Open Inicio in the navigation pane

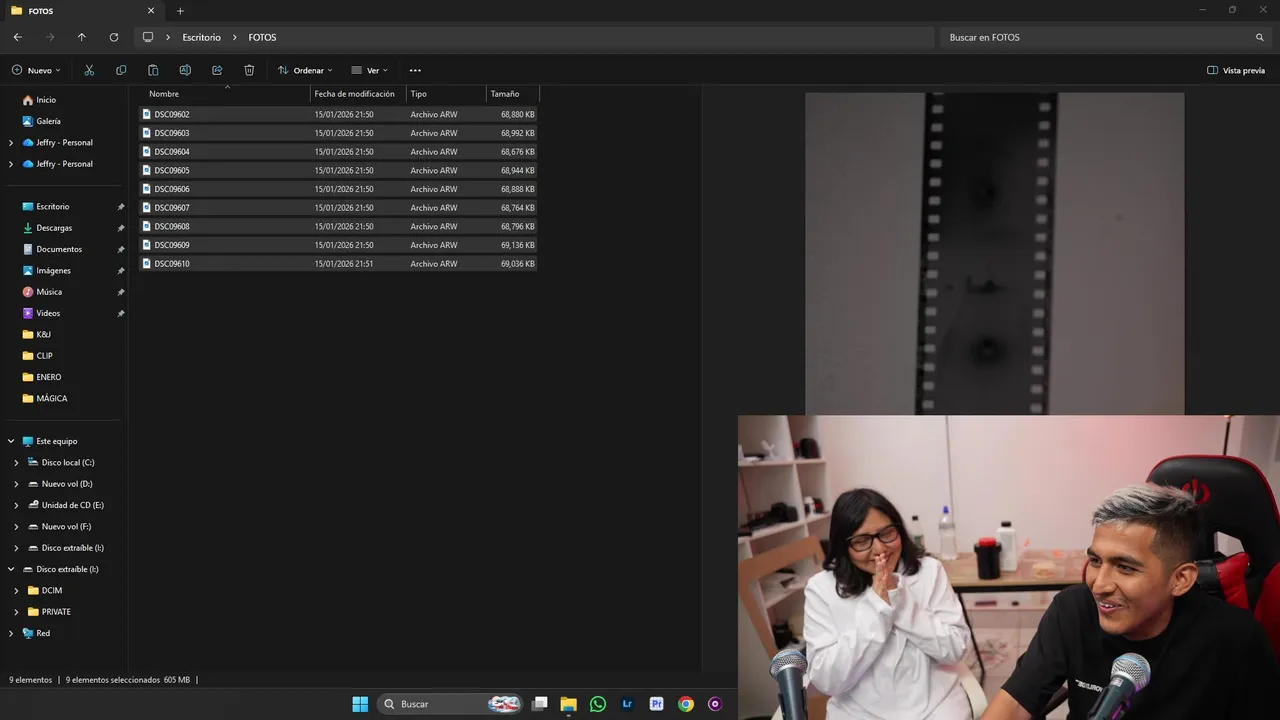coord(46,100)
